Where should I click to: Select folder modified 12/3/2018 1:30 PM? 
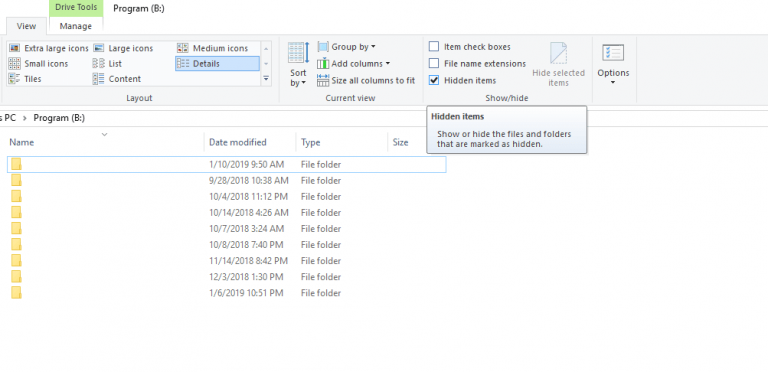[227, 277]
